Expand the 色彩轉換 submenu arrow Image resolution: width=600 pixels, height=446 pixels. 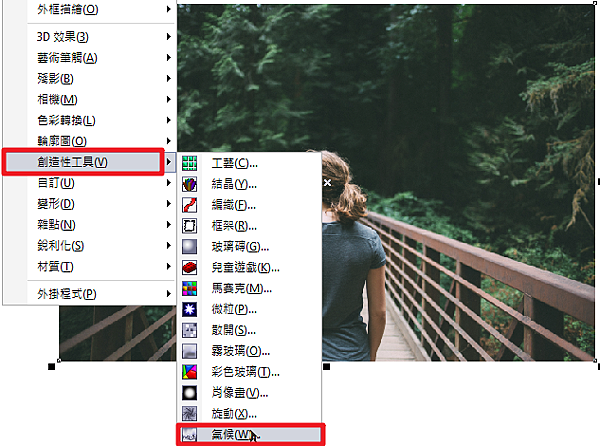point(168,120)
